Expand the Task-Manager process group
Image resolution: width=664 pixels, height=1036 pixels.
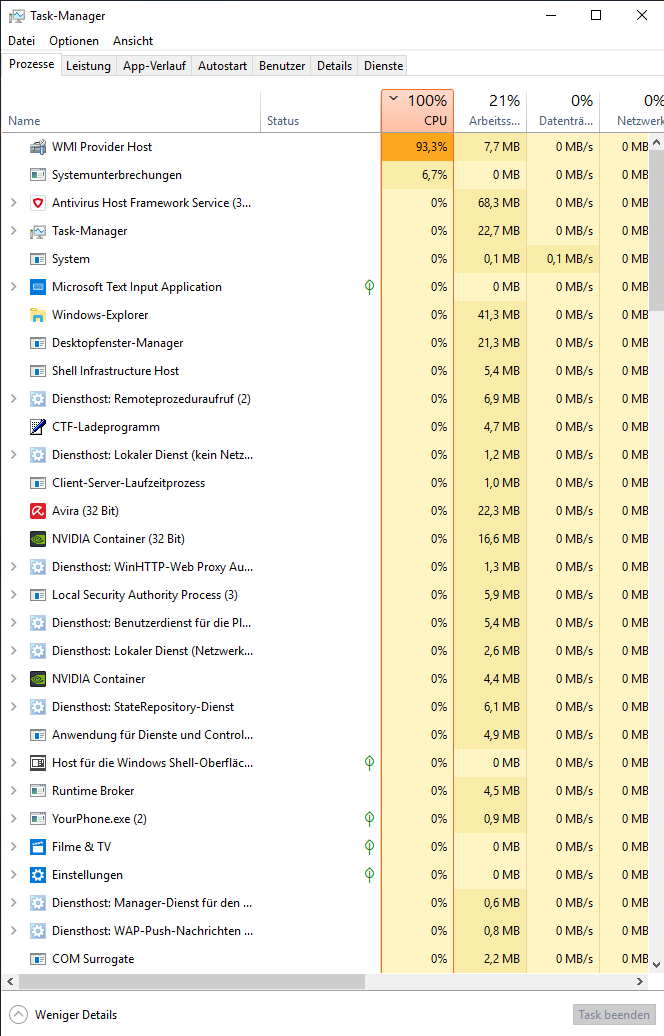14,231
